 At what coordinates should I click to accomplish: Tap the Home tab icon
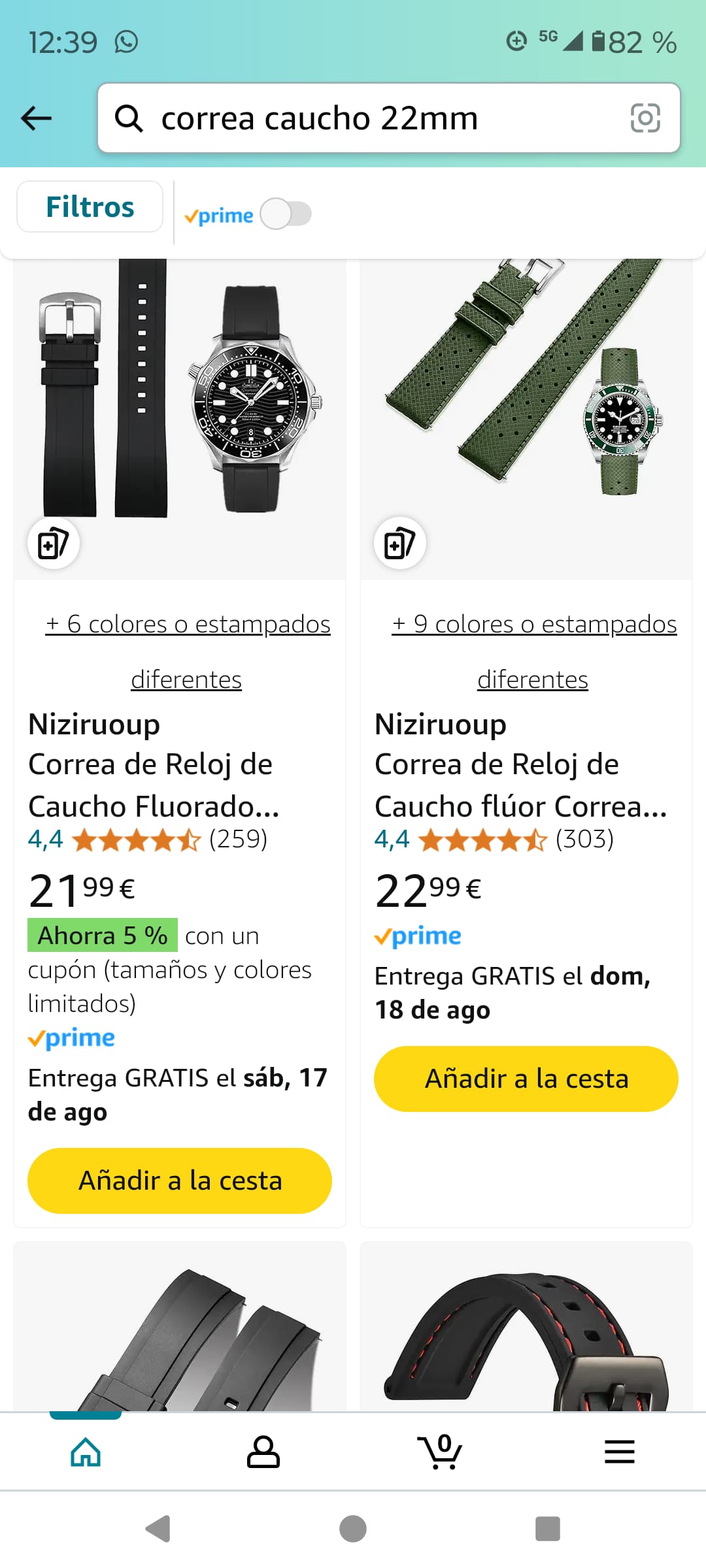coord(86,1452)
